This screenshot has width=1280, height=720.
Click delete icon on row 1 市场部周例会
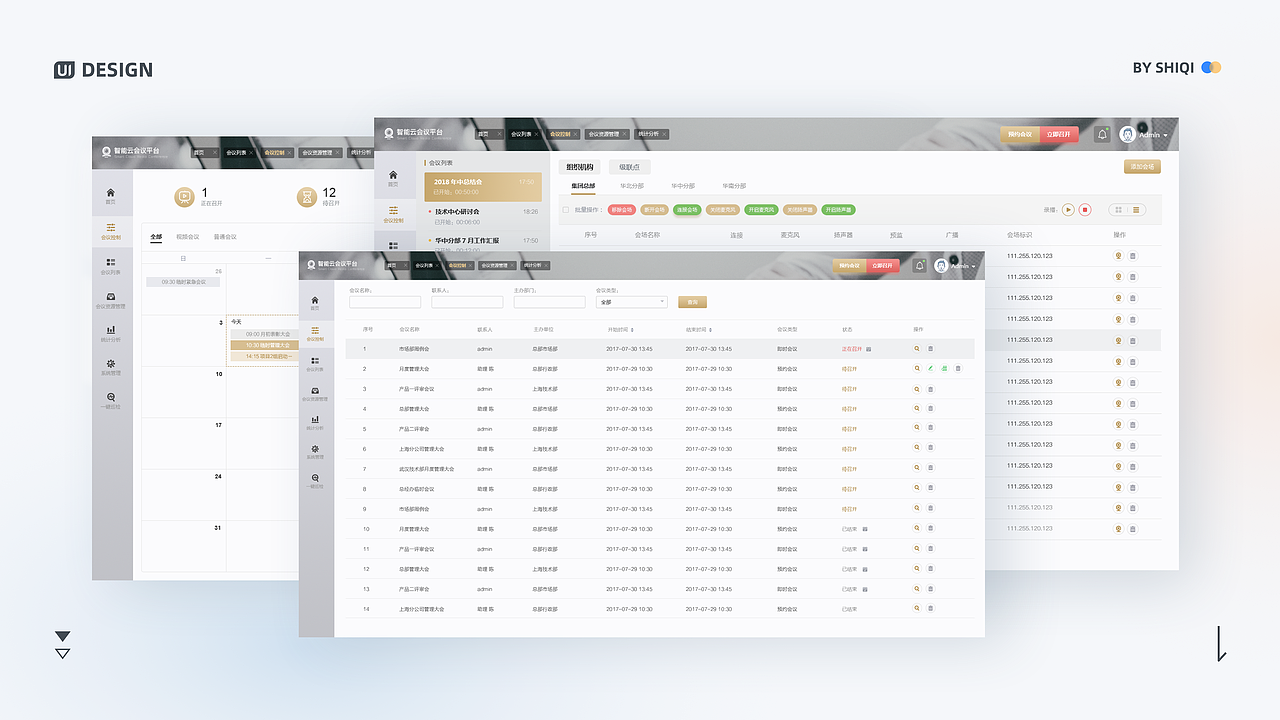click(930, 349)
